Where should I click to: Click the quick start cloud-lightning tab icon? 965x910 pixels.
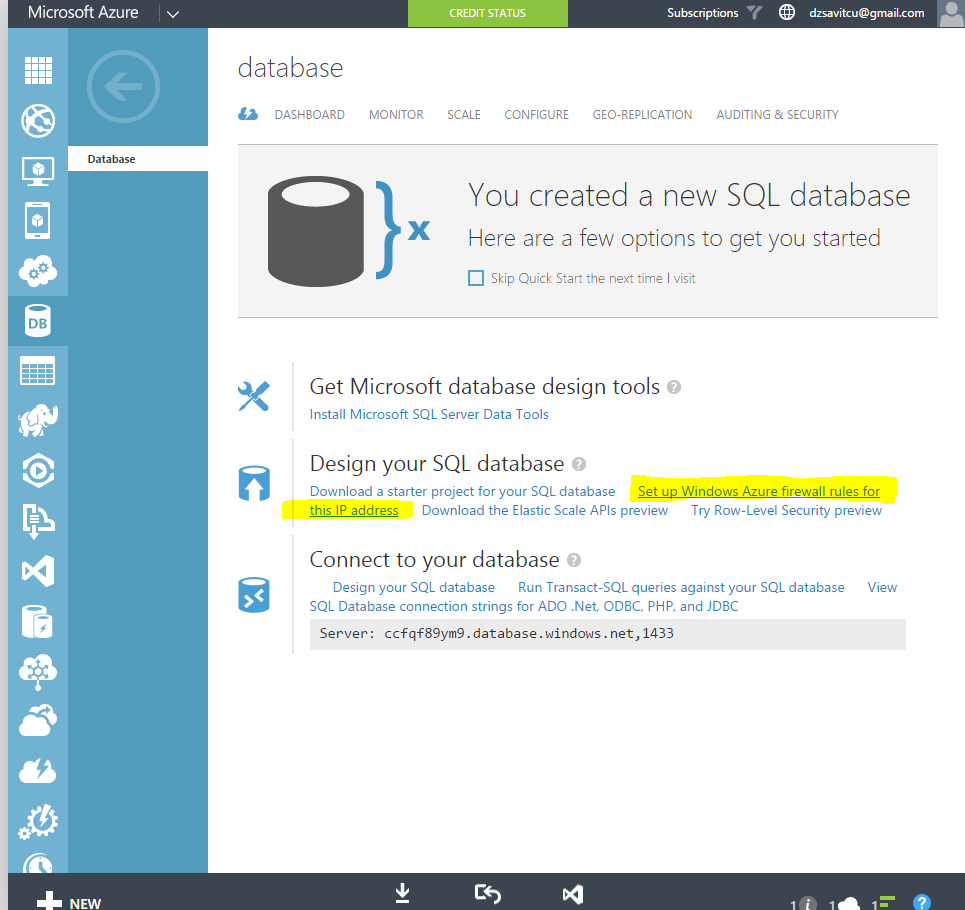coord(248,114)
